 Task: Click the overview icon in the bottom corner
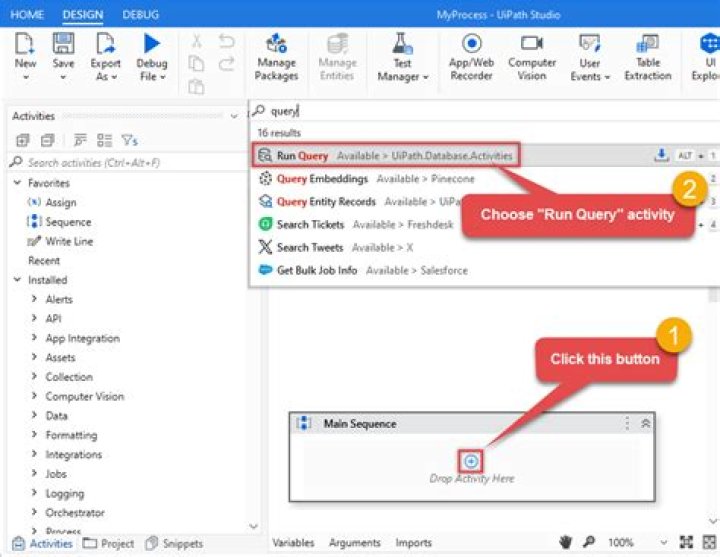click(x=709, y=542)
